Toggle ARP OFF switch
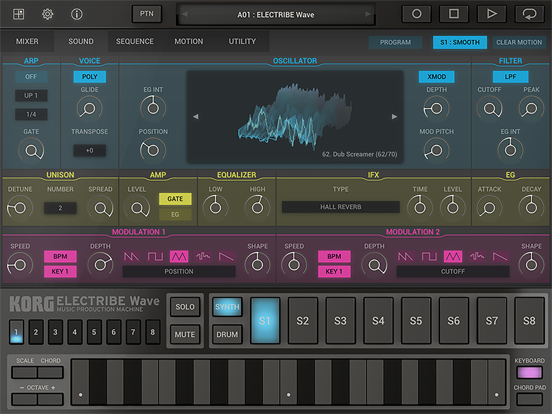The width and height of the screenshot is (552, 414). (31, 77)
